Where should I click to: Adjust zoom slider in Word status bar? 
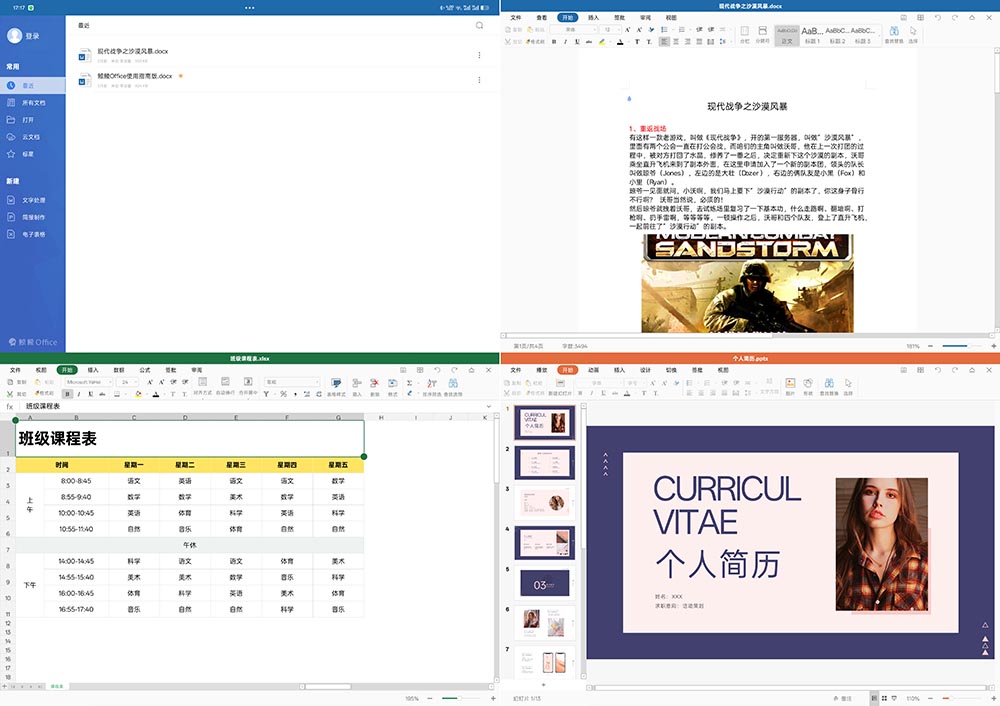960,346
